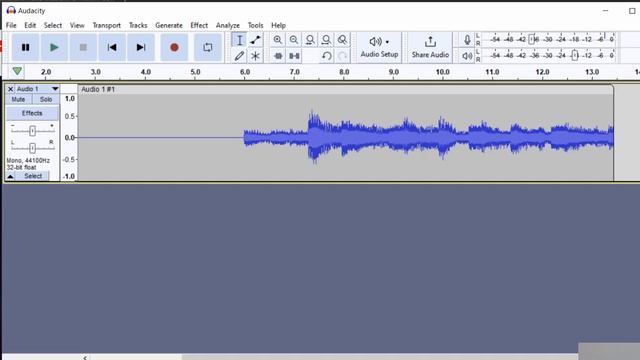Pause playback with the Pause button
This screenshot has height=360, width=640.
pyautogui.click(x=25, y=47)
